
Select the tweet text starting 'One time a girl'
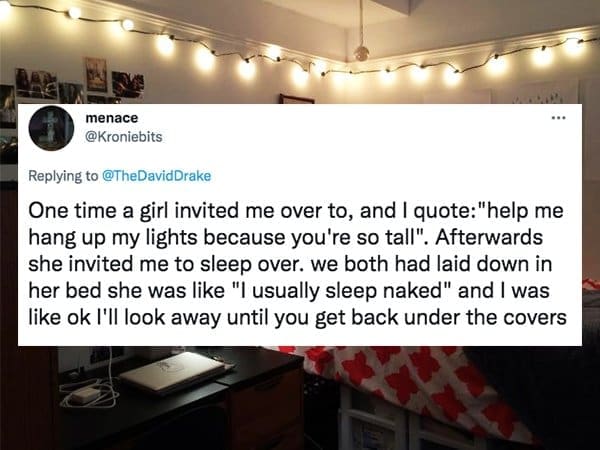pos(297,264)
